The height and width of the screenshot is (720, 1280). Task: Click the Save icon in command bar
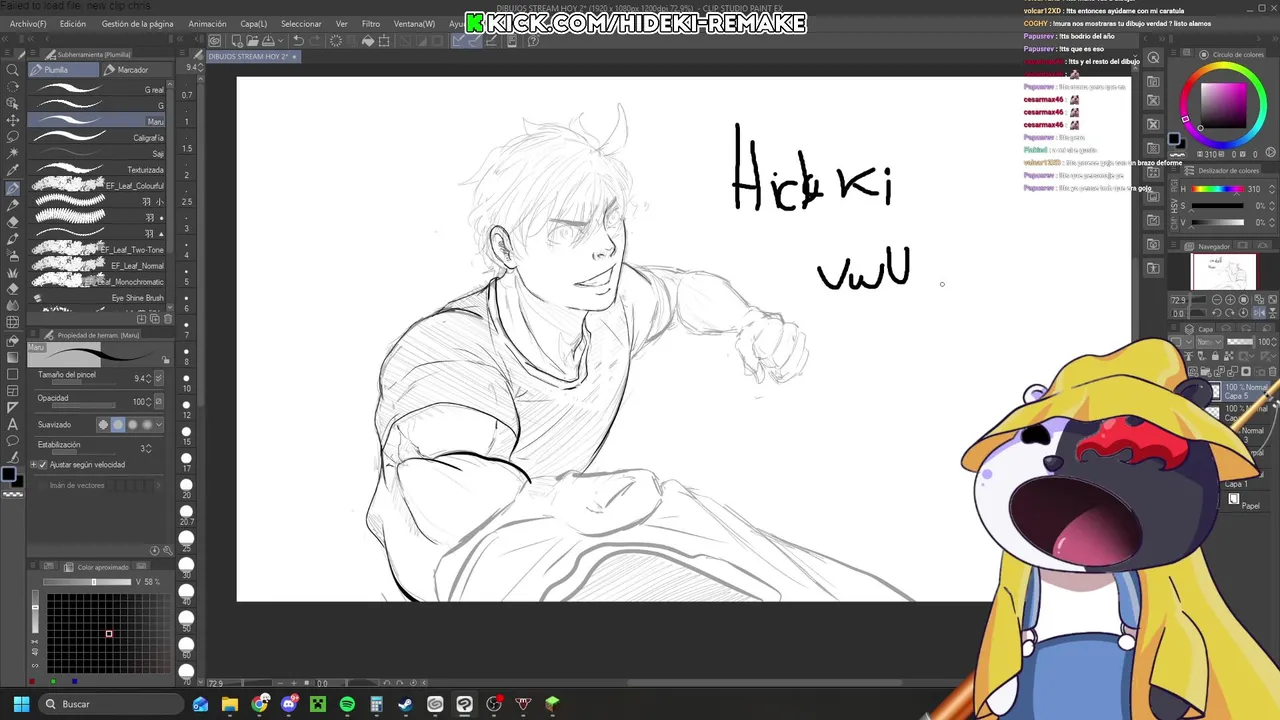click(x=267, y=41)
